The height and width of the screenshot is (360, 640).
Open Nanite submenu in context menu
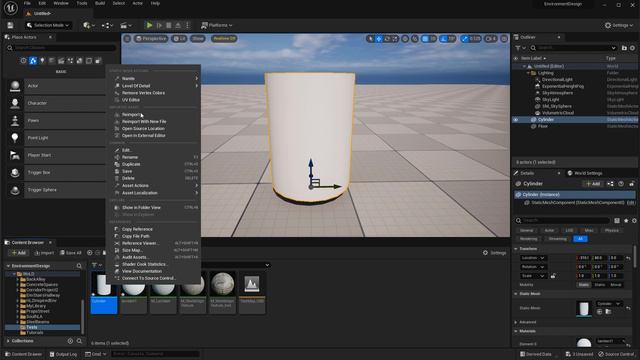pyautogui.click(x=154, y=78)
